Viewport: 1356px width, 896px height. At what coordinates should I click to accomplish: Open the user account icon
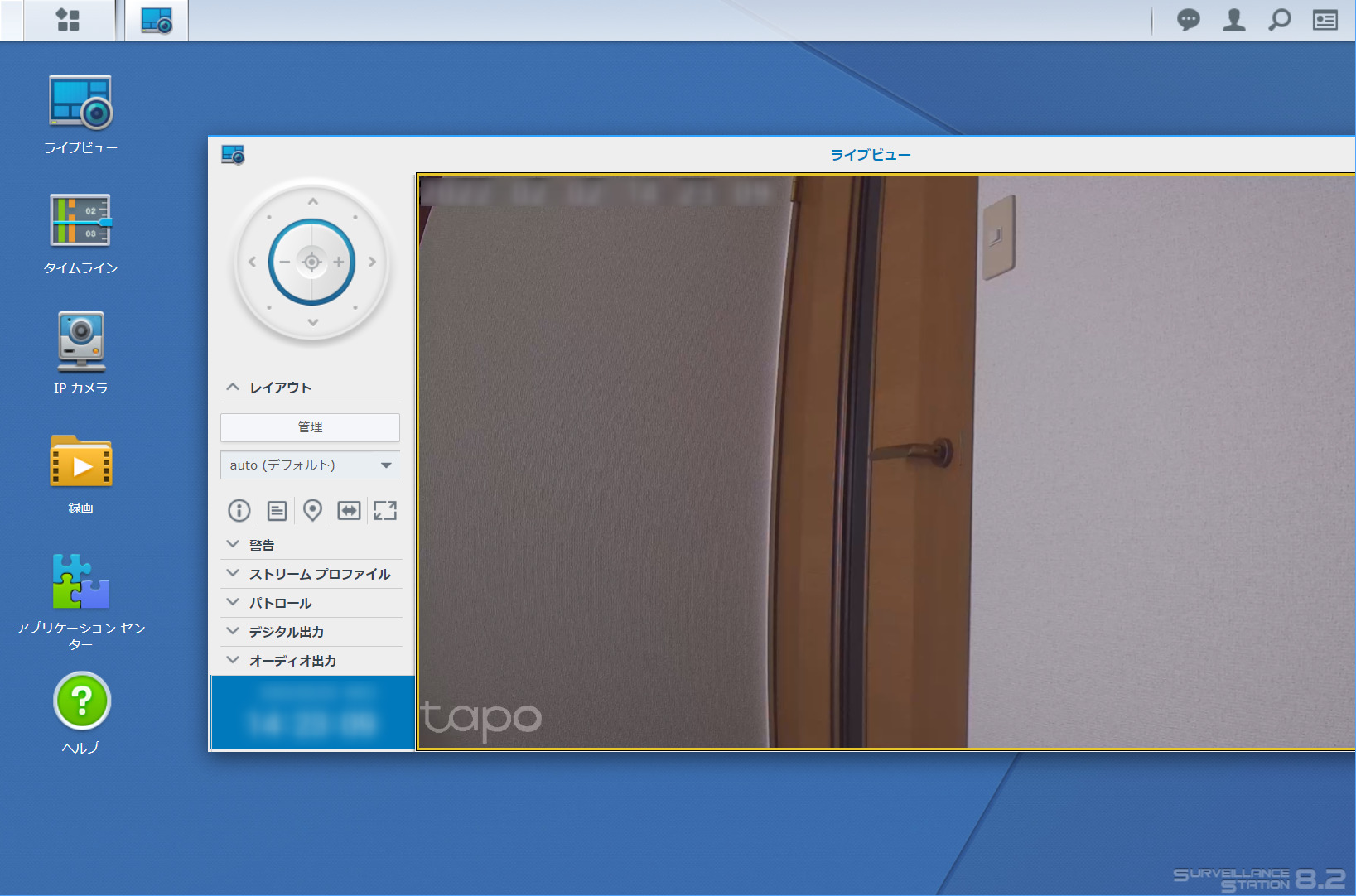point(1234,20)
